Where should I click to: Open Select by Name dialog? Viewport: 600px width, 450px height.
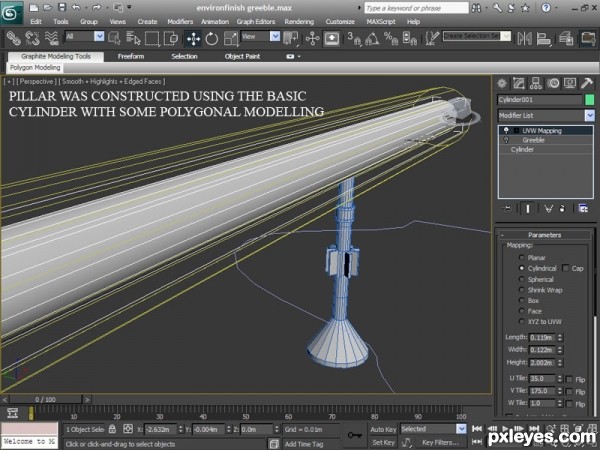(133, 38)
